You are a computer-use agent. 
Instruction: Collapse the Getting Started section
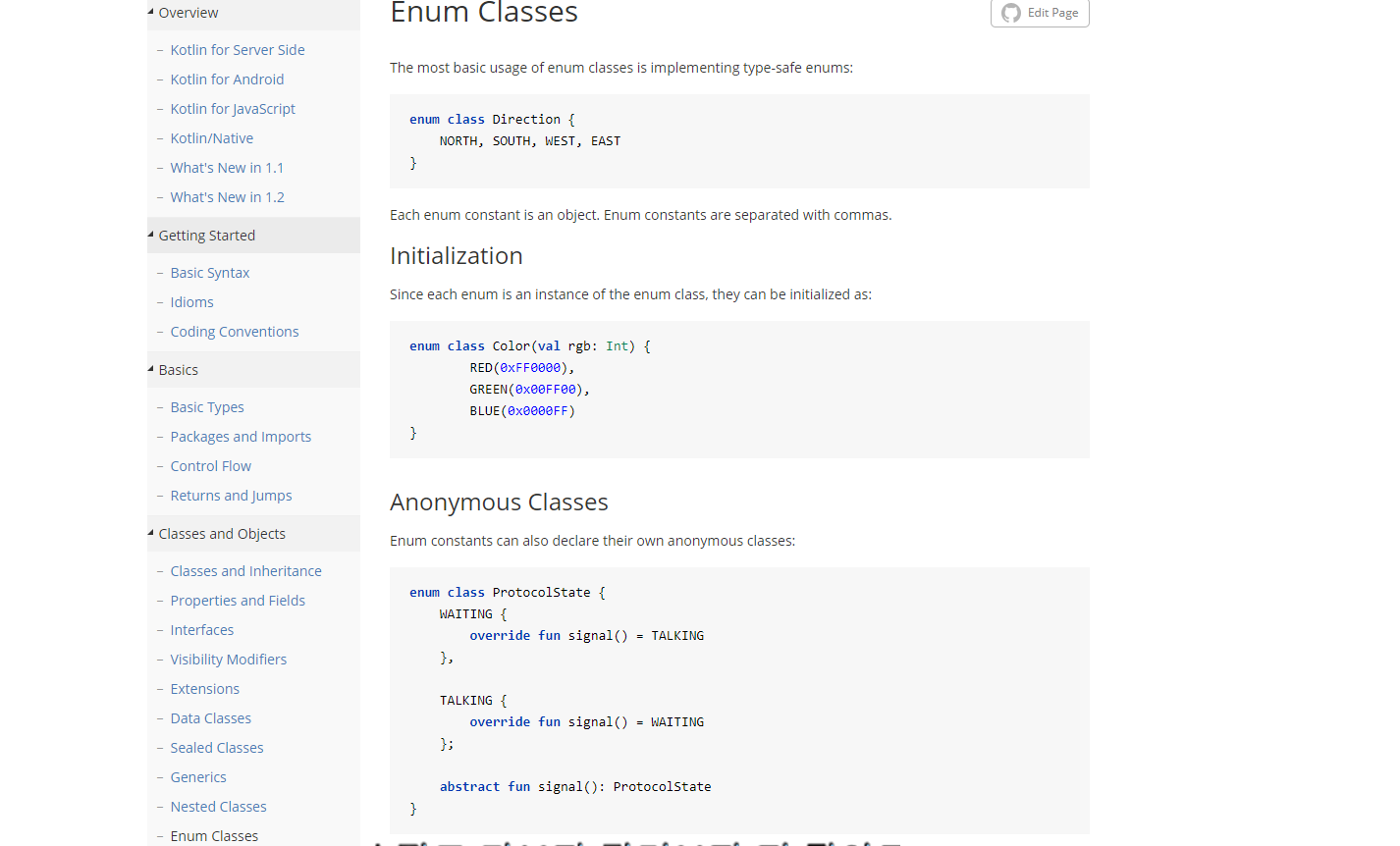[x=253, y=236]
